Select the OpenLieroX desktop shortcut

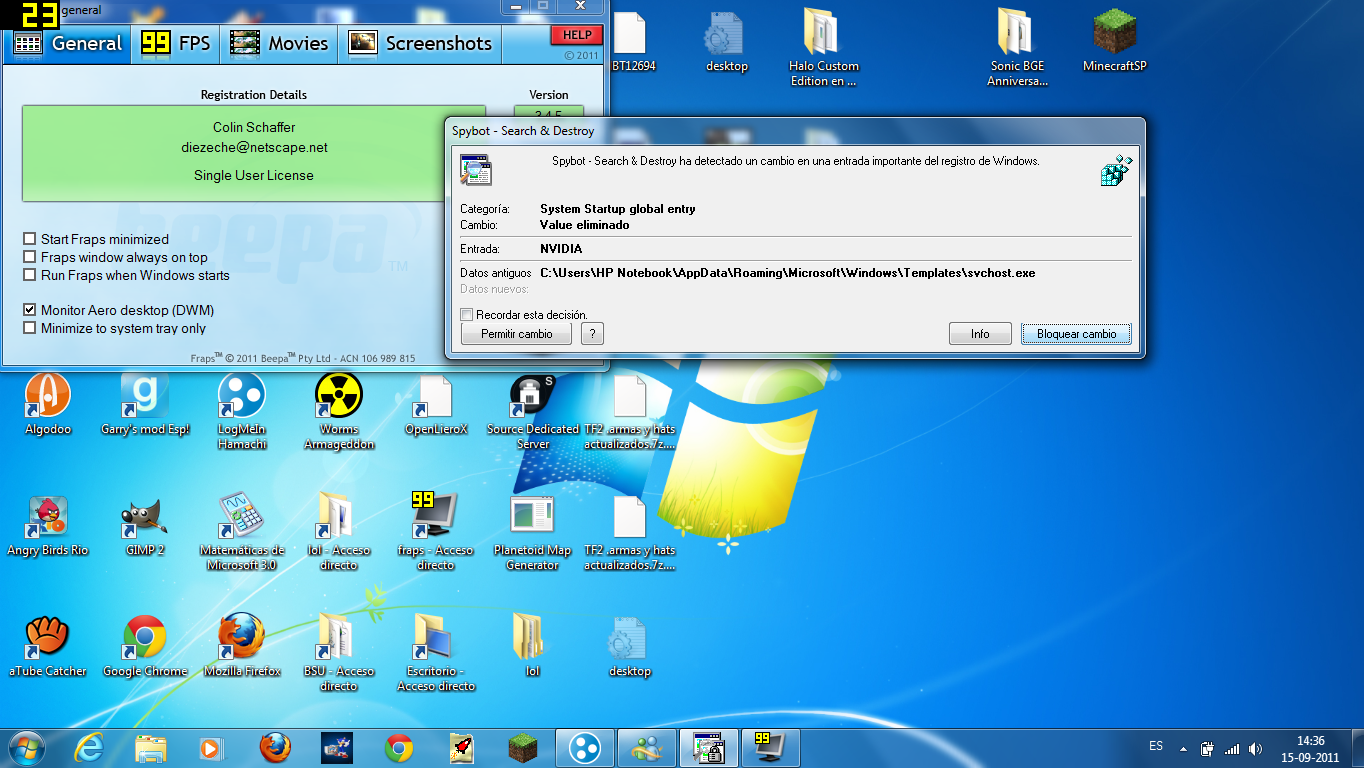[x=436, y=405]
